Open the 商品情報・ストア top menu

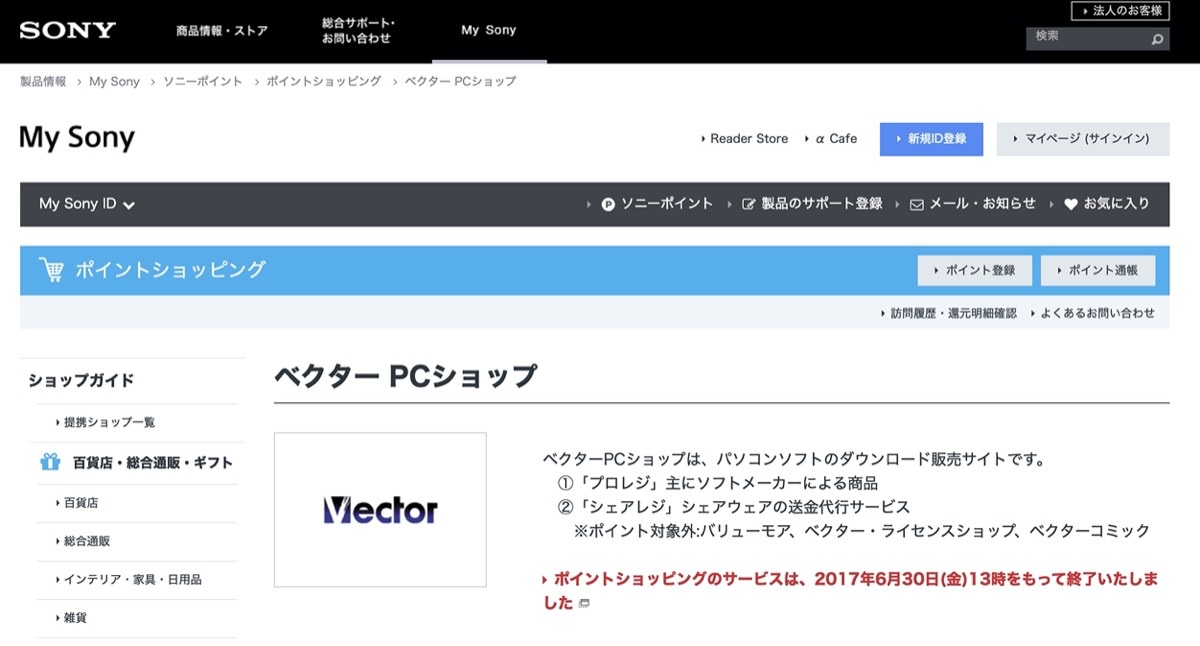222,31
